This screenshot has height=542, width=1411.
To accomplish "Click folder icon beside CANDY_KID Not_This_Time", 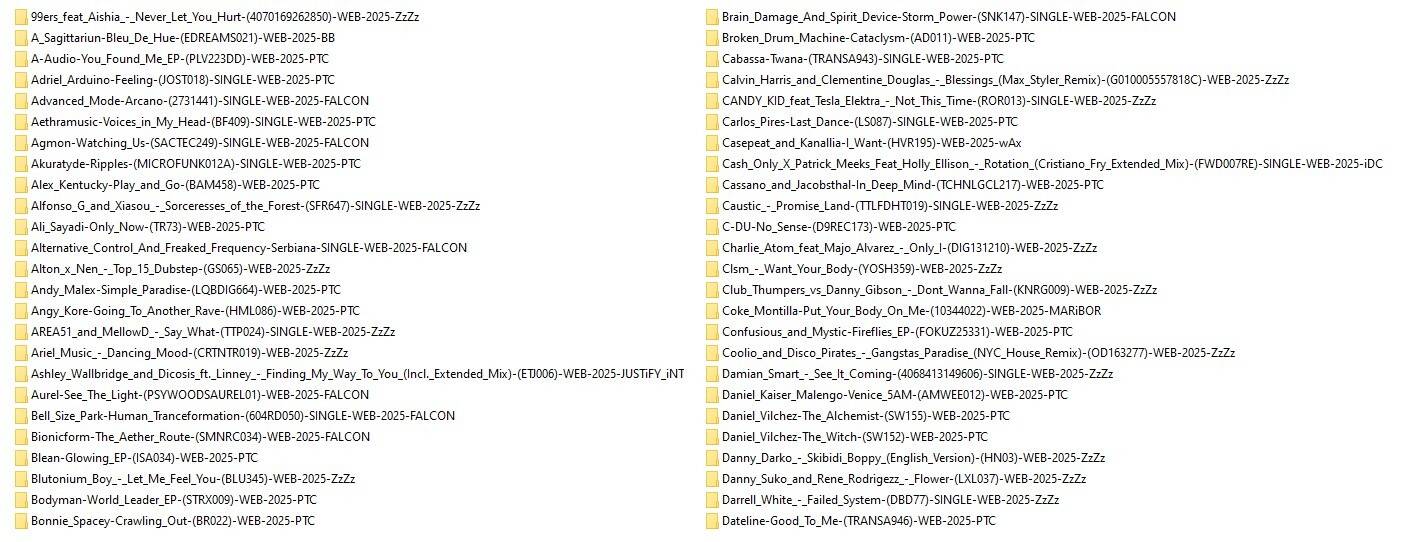I will click(x=712, y=101).
